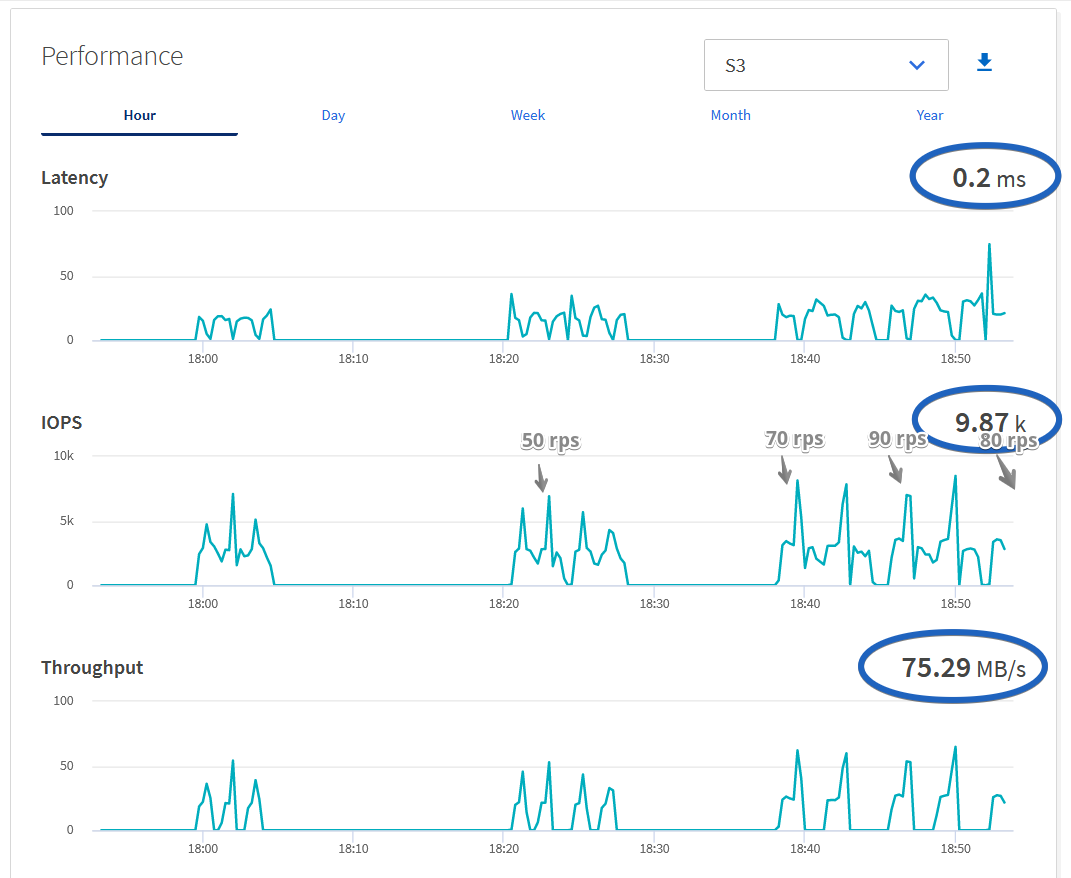Switch to the Week tab
This screenshot has width=1071, height=878.
(x=528, y=115)
